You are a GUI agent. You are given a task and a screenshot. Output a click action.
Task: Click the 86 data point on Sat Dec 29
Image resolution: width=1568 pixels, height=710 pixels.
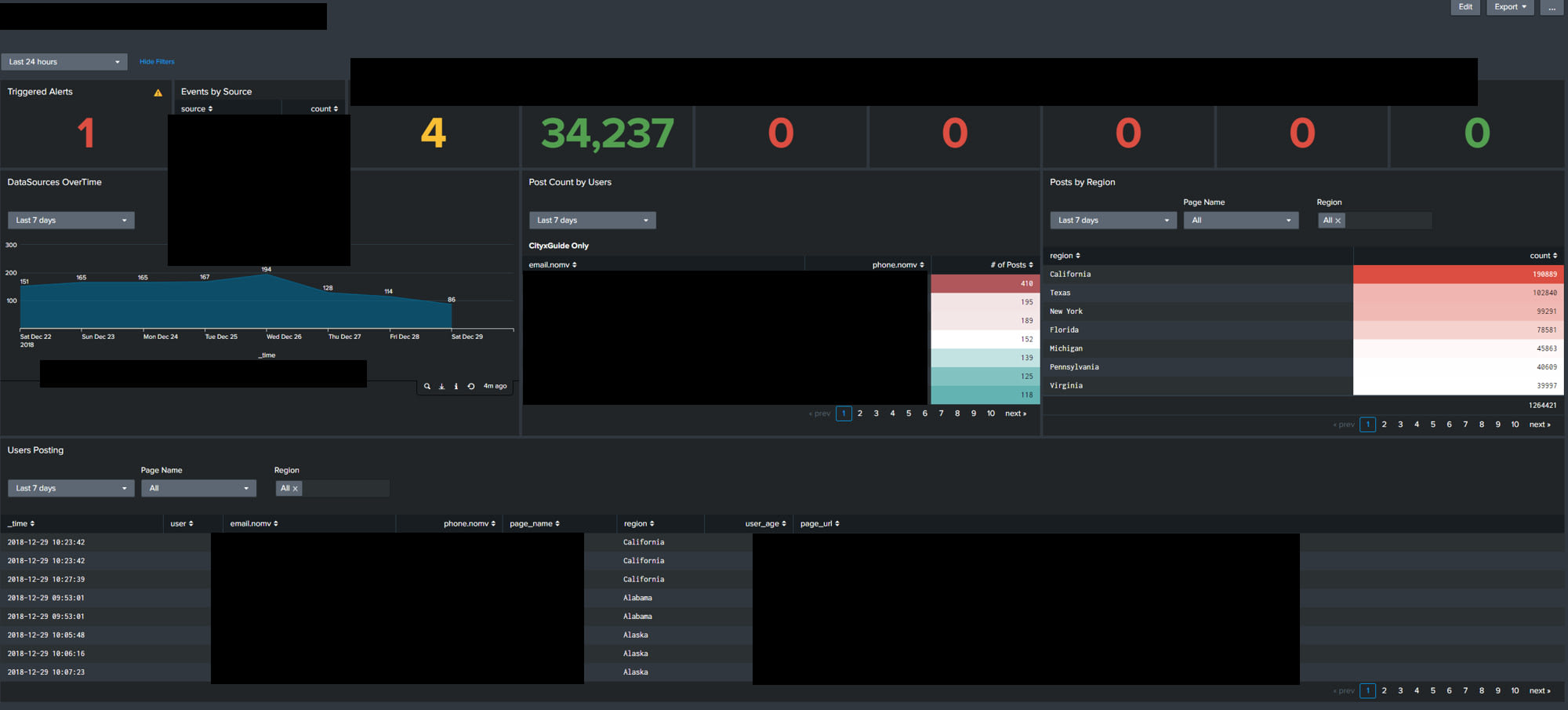452,304
